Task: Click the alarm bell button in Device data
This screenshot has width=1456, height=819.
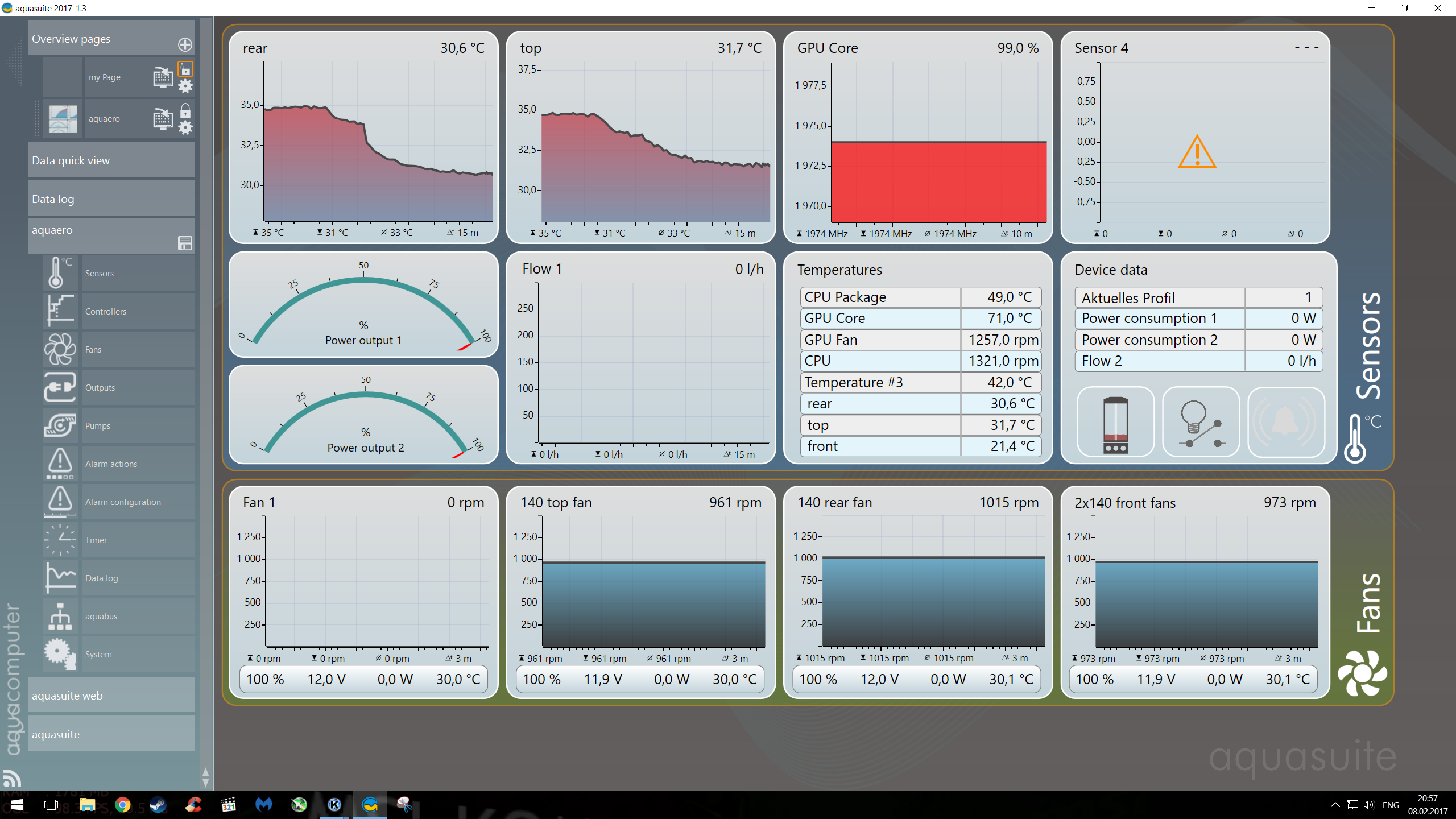Action: pos(1286,422)
